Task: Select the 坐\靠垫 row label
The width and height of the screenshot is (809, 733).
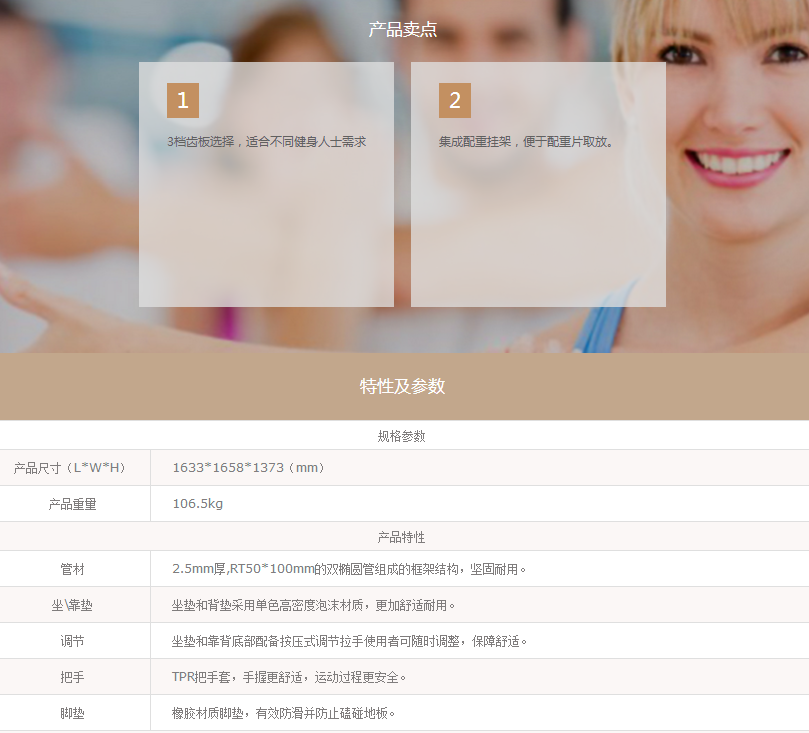Action: tap(73, 605)
